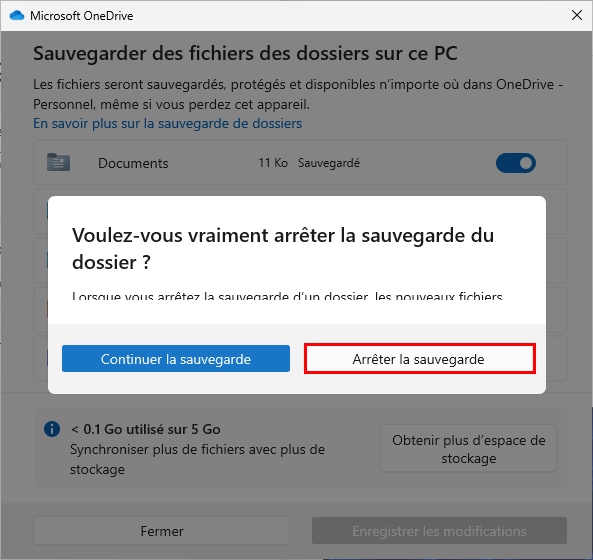Click the truncated Lorsque vous arrêtez text
Viewport: 593px width, 560px height.
pos(287,296)
